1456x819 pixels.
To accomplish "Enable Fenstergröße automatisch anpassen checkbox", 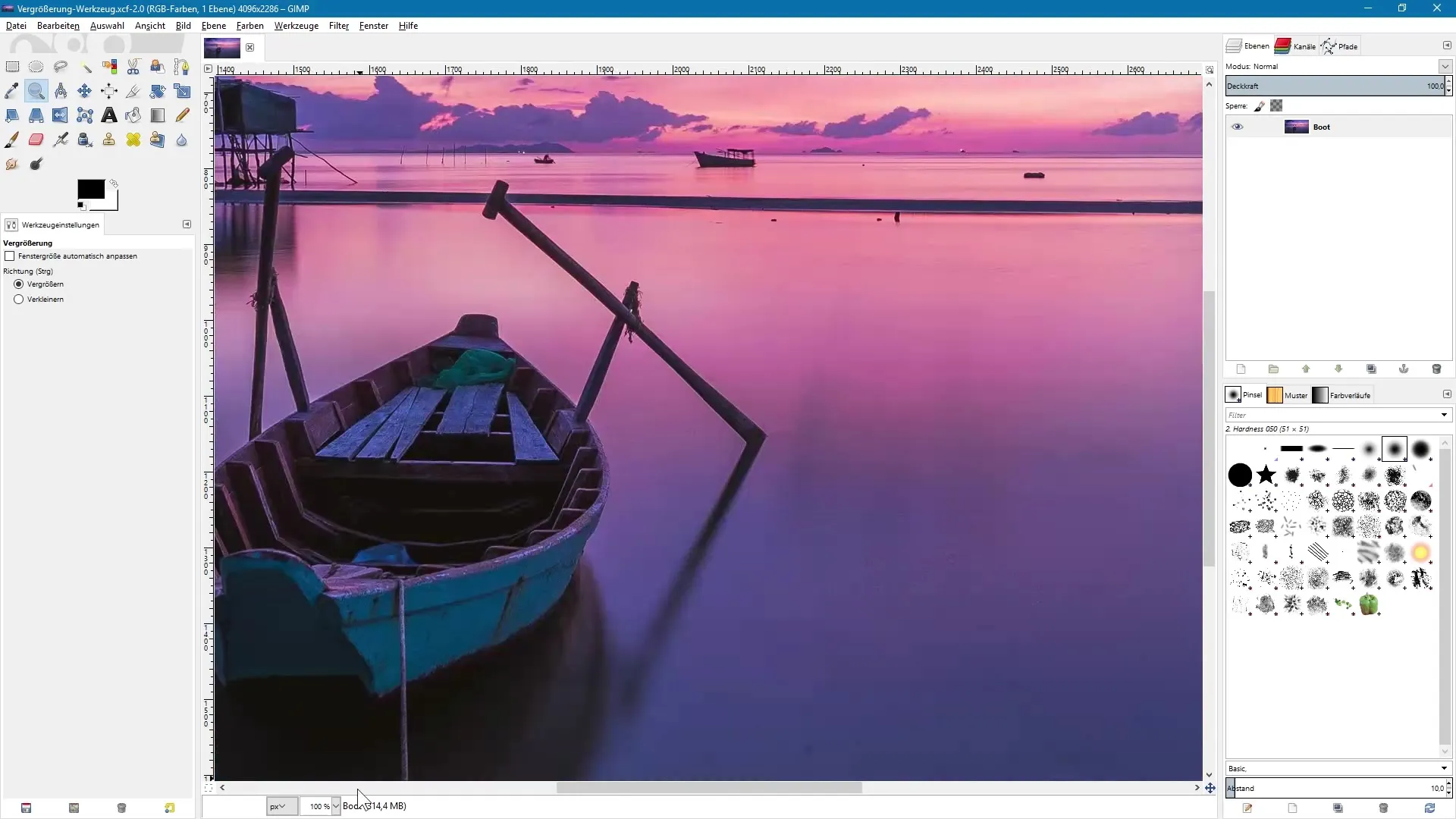I will (10, 256).
